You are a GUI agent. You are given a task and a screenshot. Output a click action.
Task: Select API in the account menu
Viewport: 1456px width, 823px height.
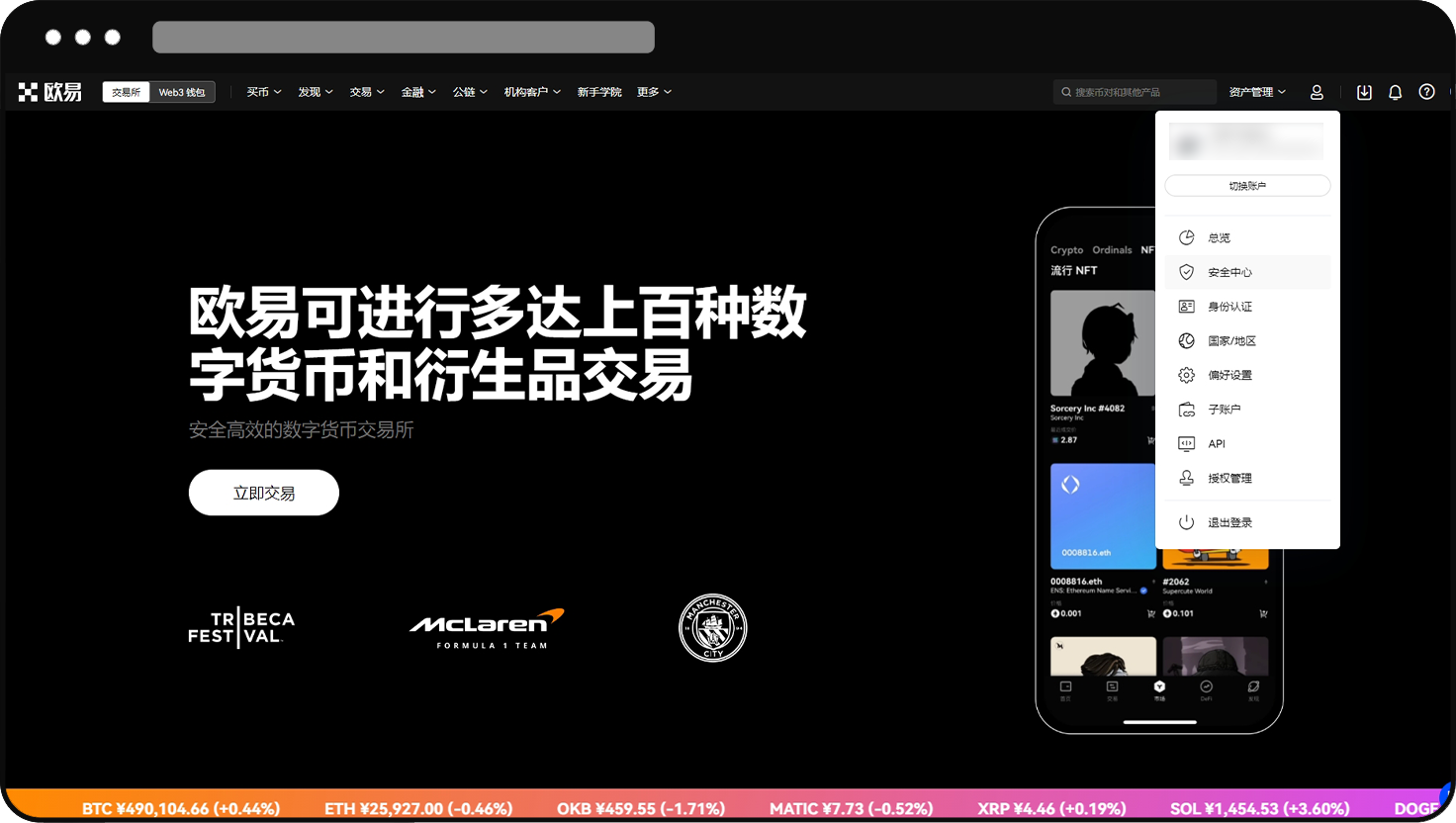(x=1217, y=444)
